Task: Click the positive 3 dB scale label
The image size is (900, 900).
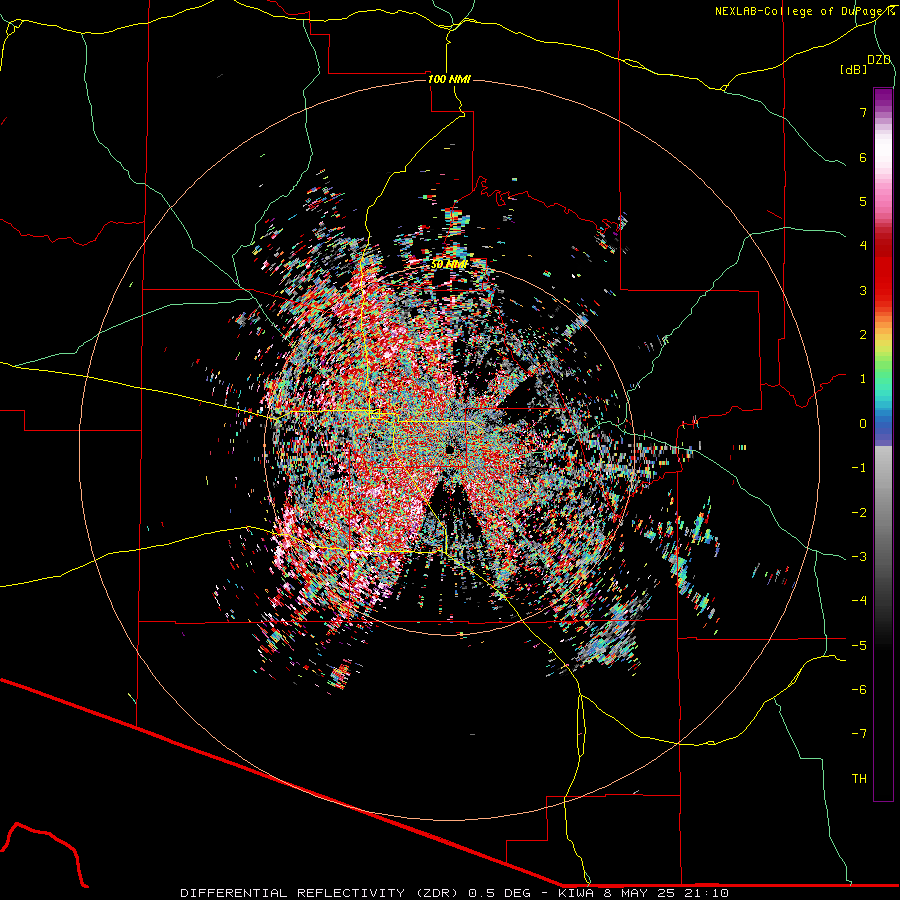Action: point(863,290)
